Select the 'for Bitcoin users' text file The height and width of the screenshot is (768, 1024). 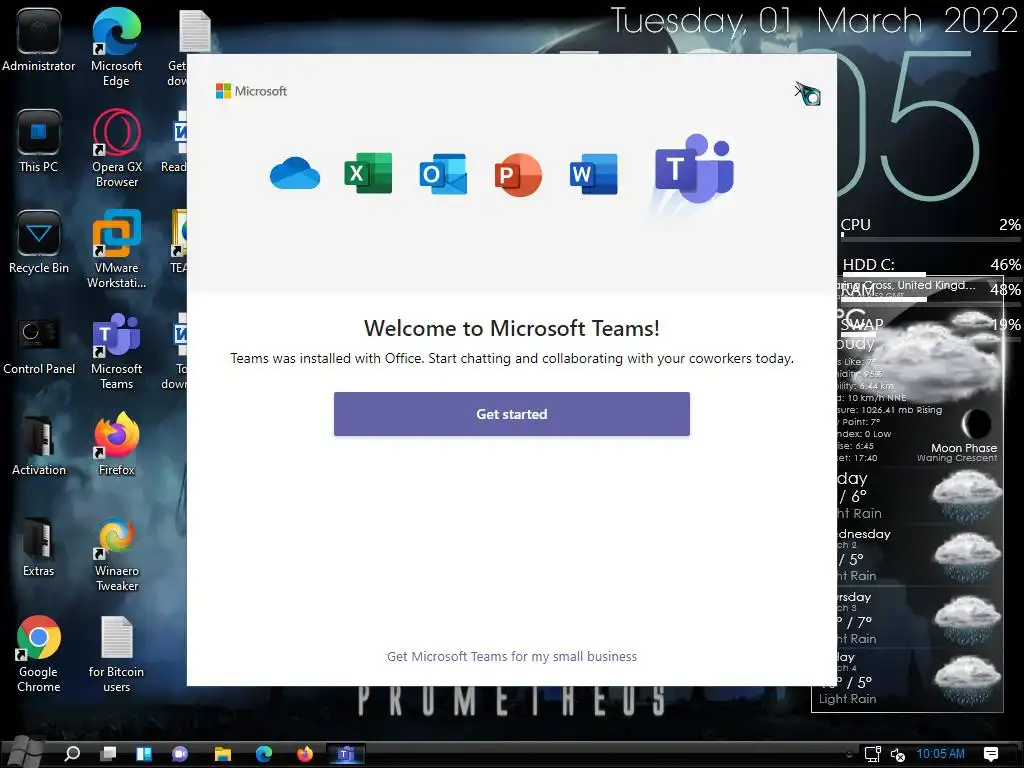[116, 654]
